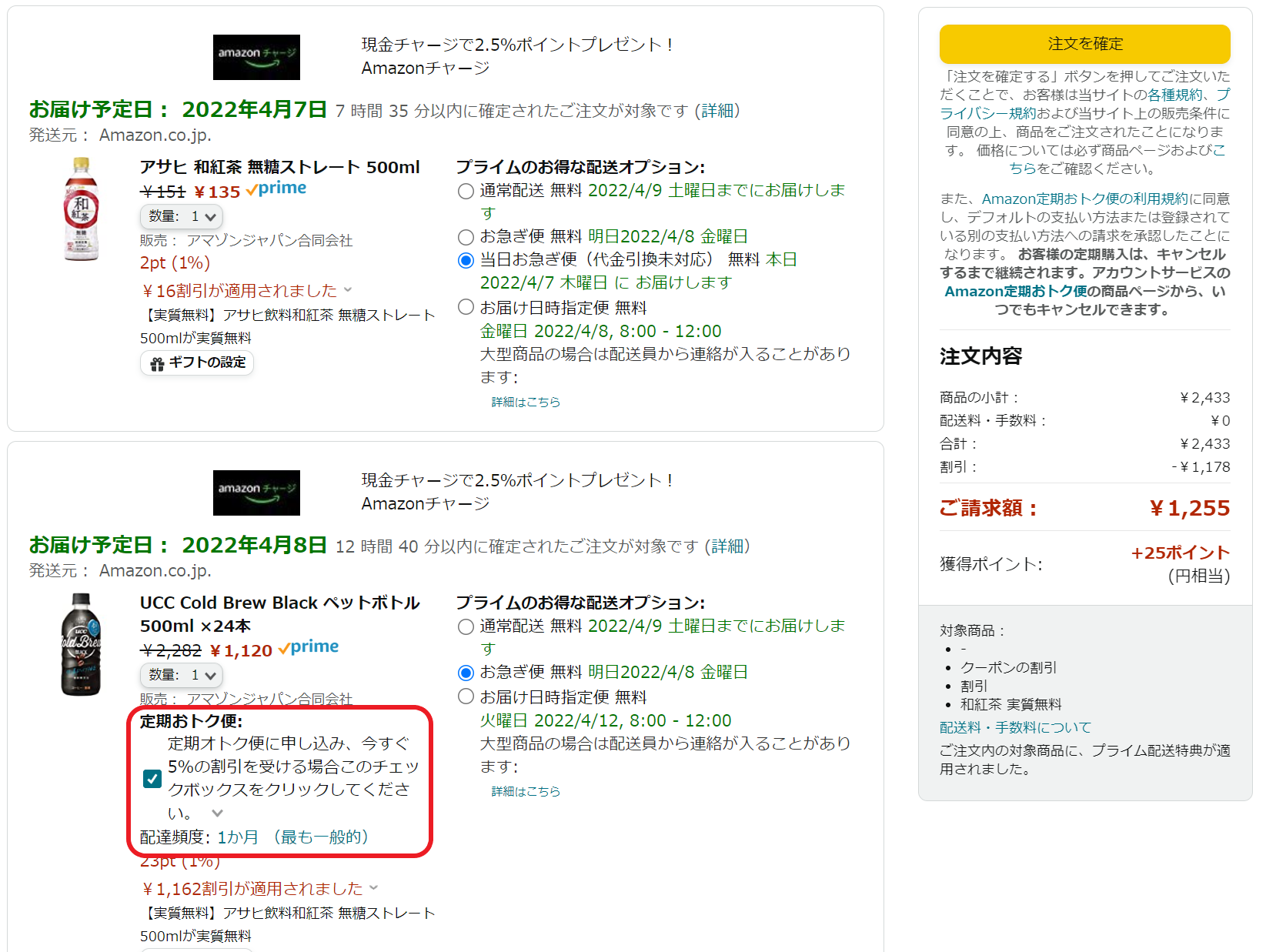Open bold Amazon定期おトク便 product page link
This screenshot has height=952, width=1266.
pos(1015,291)
